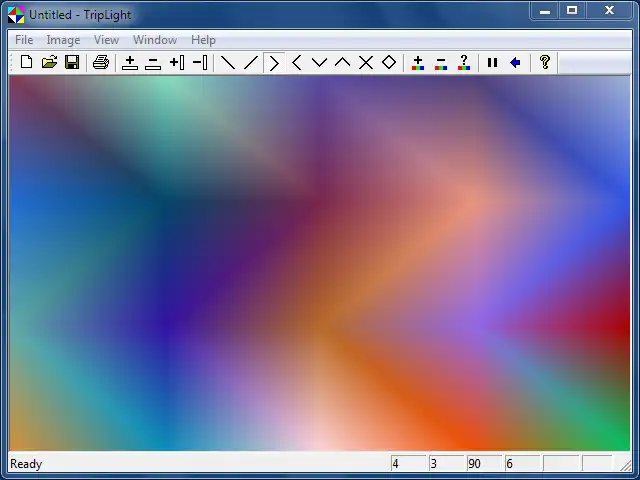Open the Image menu
640x480 pixels.
coord(63,40)
